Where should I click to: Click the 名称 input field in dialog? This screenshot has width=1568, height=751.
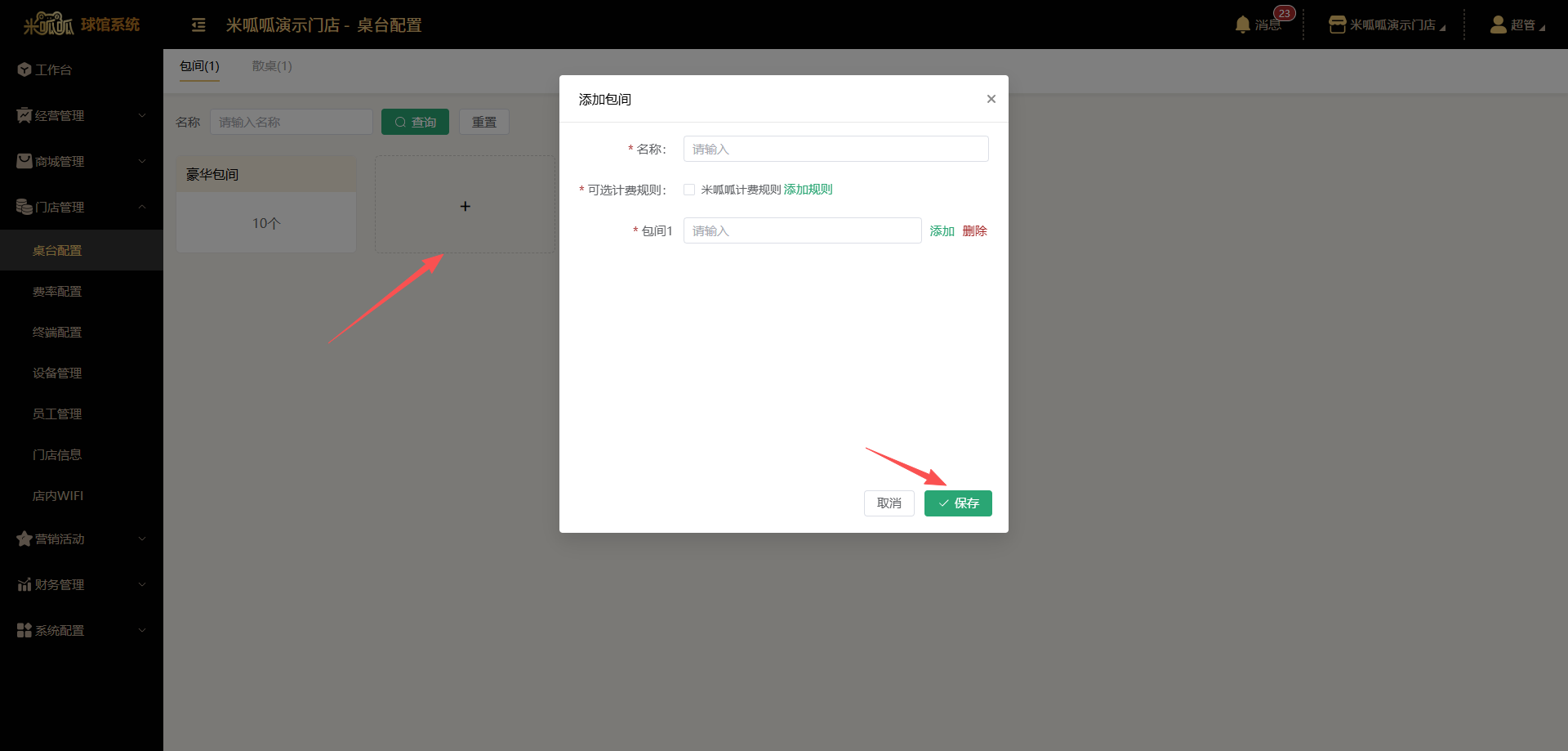835,149
